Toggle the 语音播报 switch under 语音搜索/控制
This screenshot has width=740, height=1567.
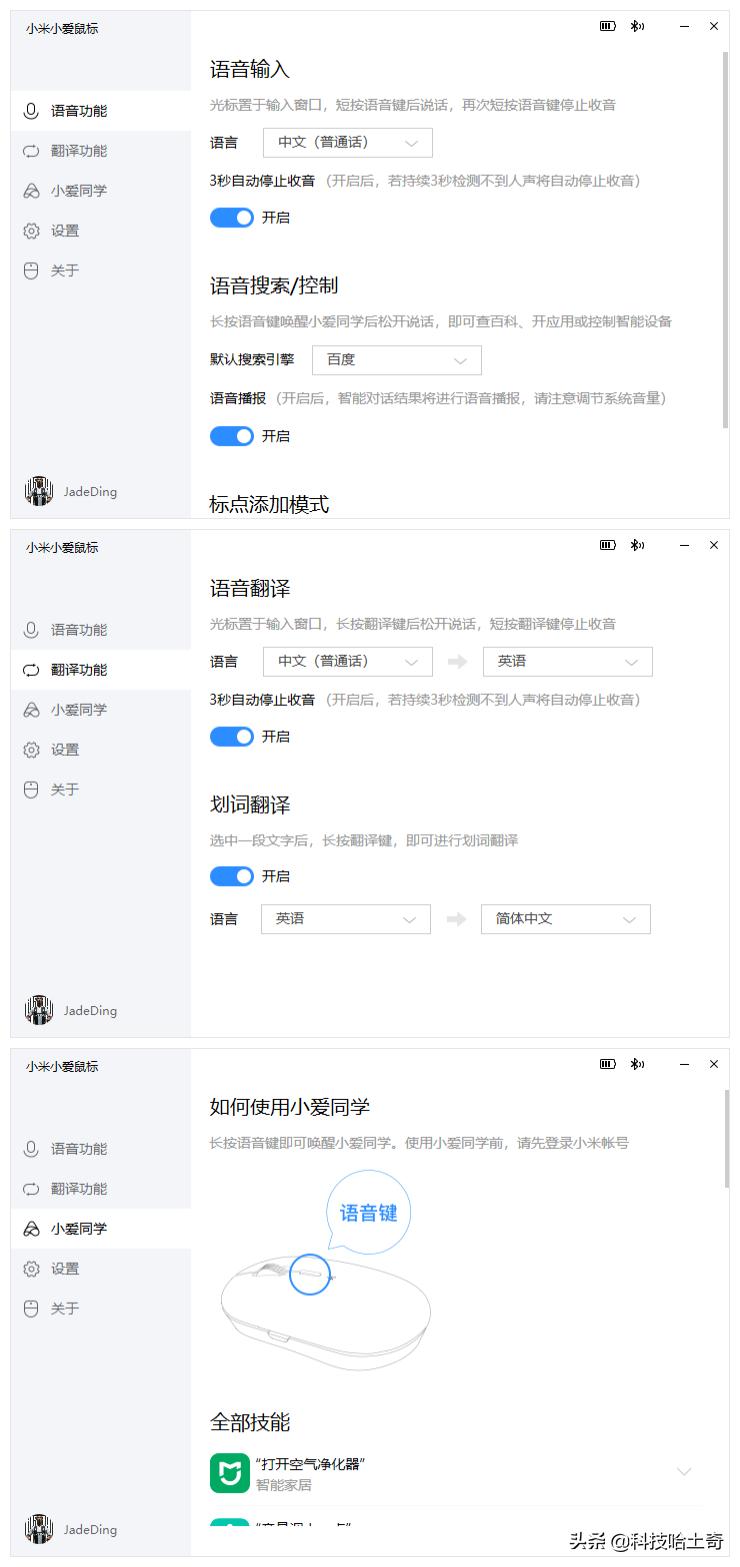coord(232,436)
